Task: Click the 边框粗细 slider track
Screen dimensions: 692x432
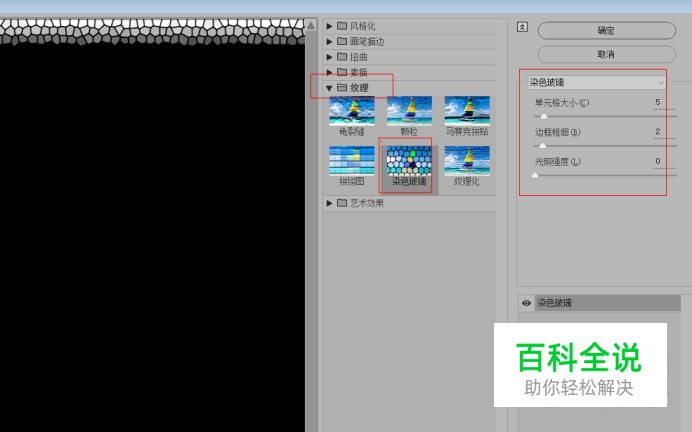Action: [605, 146]
